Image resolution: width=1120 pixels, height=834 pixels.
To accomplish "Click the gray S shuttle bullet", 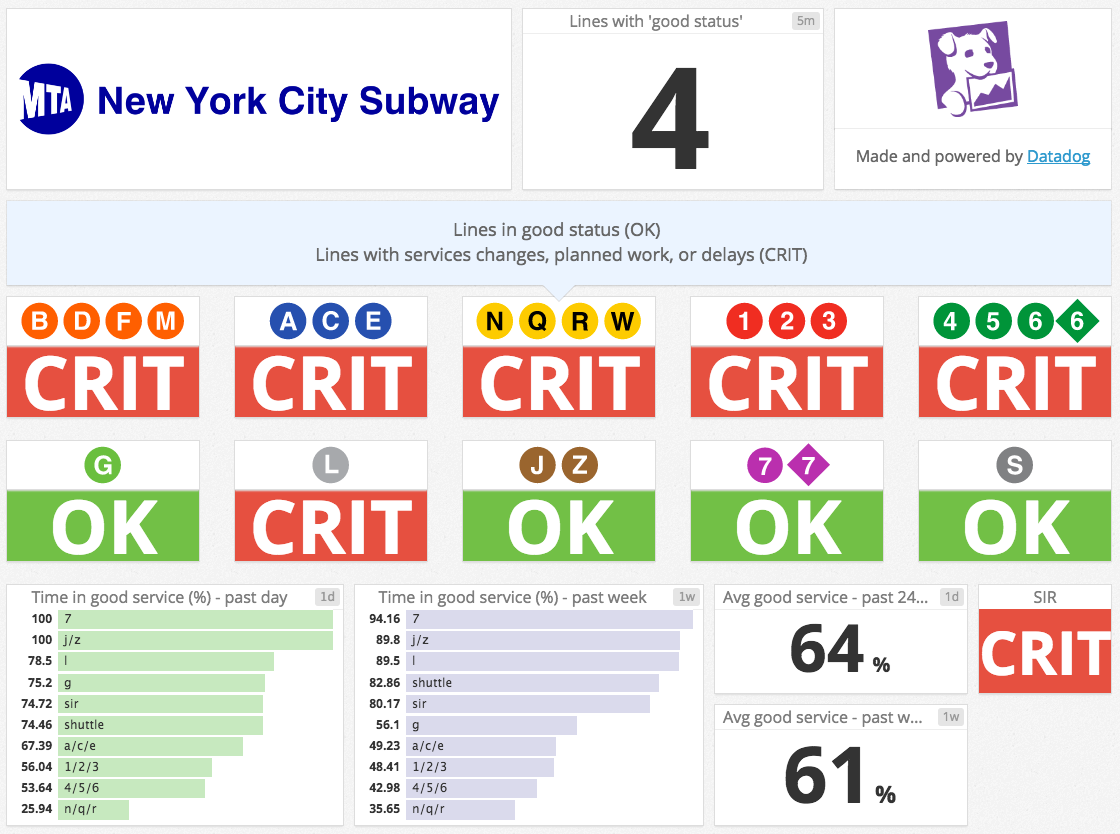I will pyautogui.click(x=1014, y=464).
